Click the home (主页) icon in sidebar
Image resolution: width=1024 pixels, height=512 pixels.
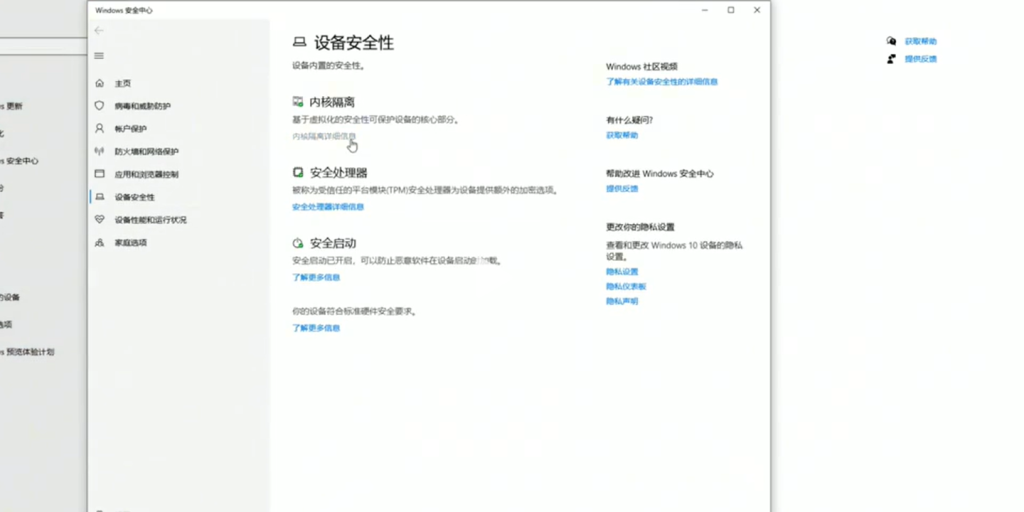click(x=99, y=83)
